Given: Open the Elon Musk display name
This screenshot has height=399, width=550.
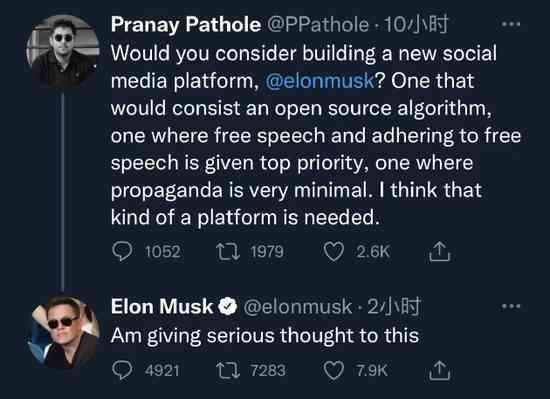Looking at the screenshot, I should click(162, 306).
